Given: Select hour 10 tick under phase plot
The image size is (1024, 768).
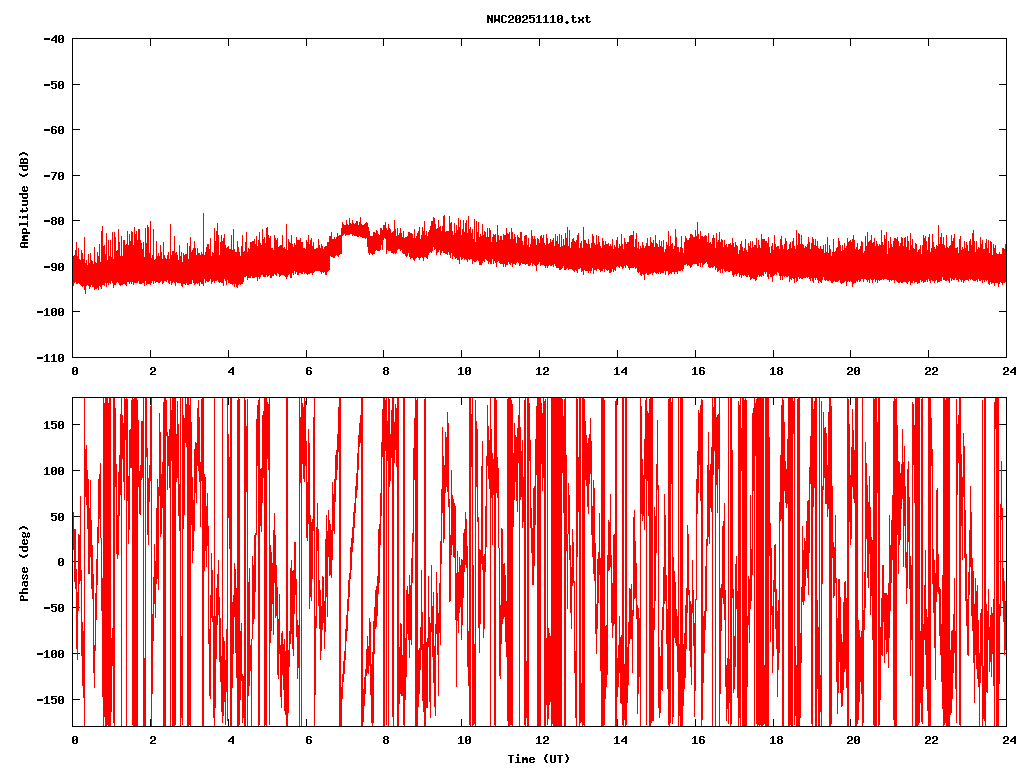Looking at the screenshot, I should point(463,740).
